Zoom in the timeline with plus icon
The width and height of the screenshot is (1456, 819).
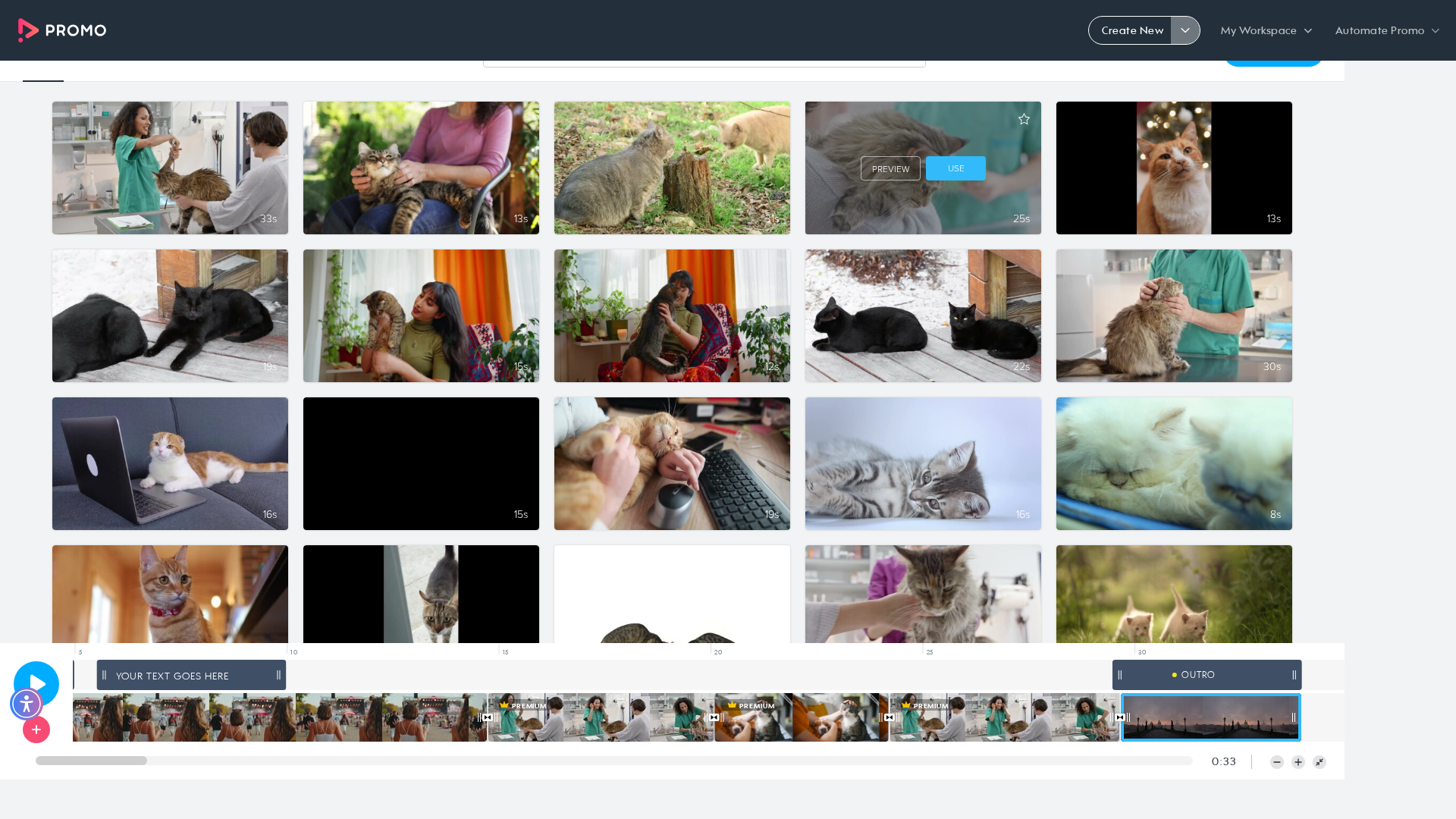tap(1298, 762)
